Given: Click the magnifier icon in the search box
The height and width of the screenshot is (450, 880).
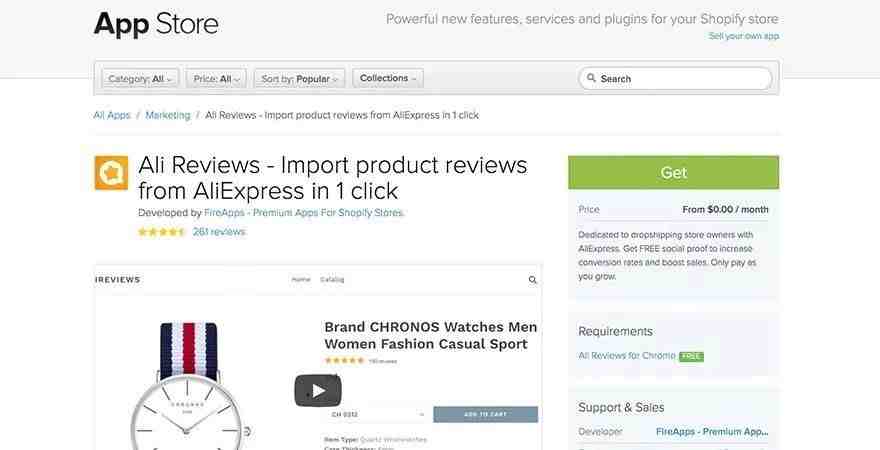Looking at the screenshot, I should (591, 78).
